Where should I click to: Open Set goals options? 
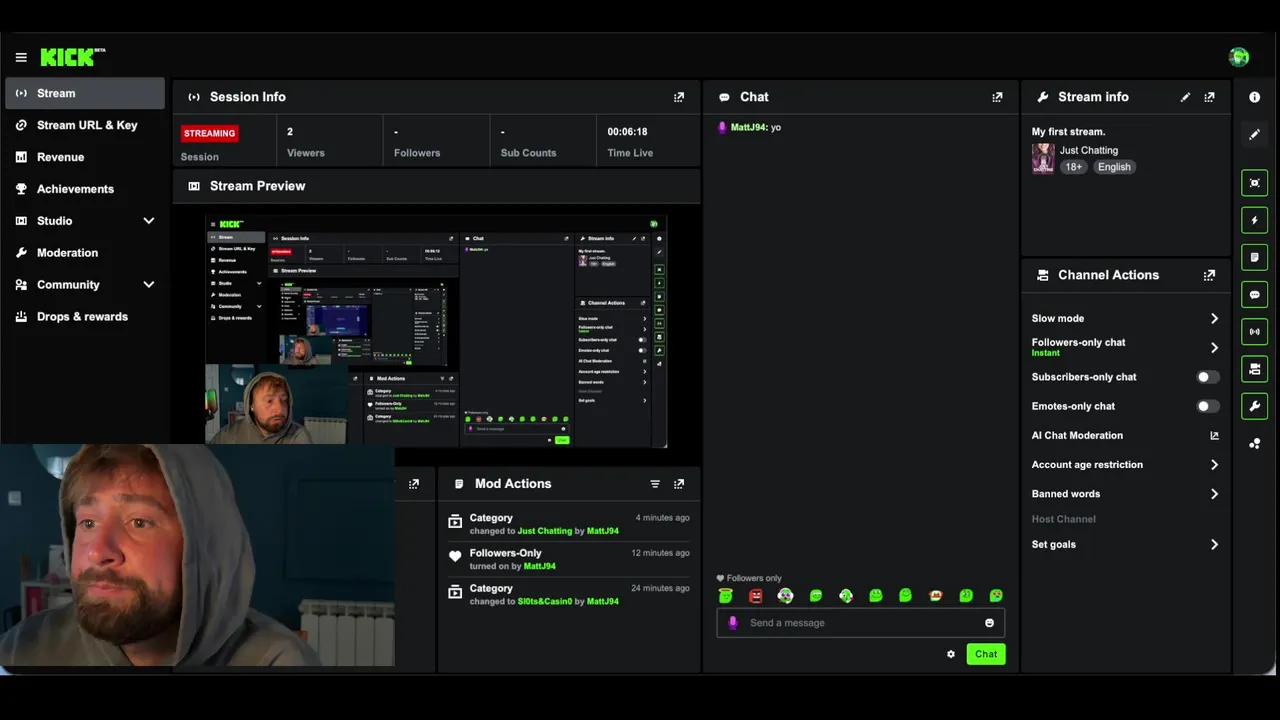tap(1125, 545)
